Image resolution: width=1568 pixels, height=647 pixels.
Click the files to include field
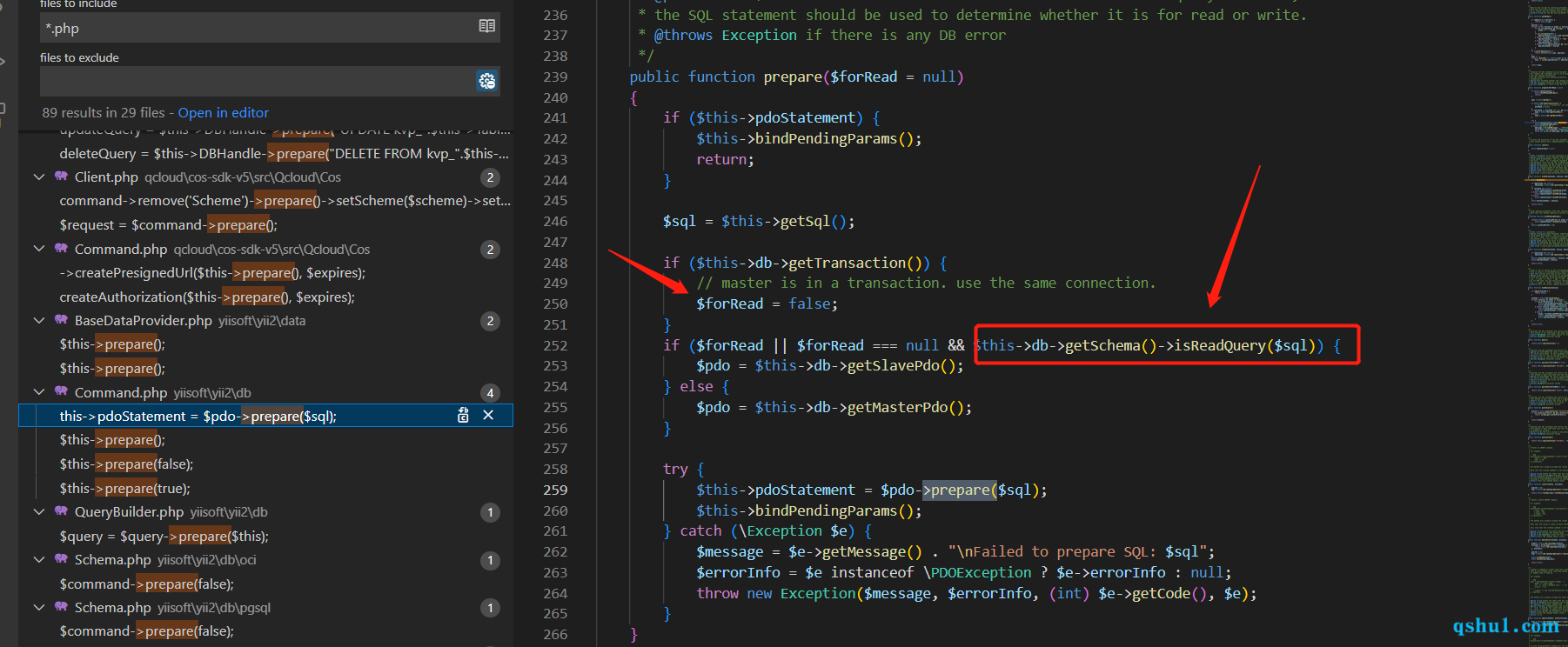(x=258, y=28)
